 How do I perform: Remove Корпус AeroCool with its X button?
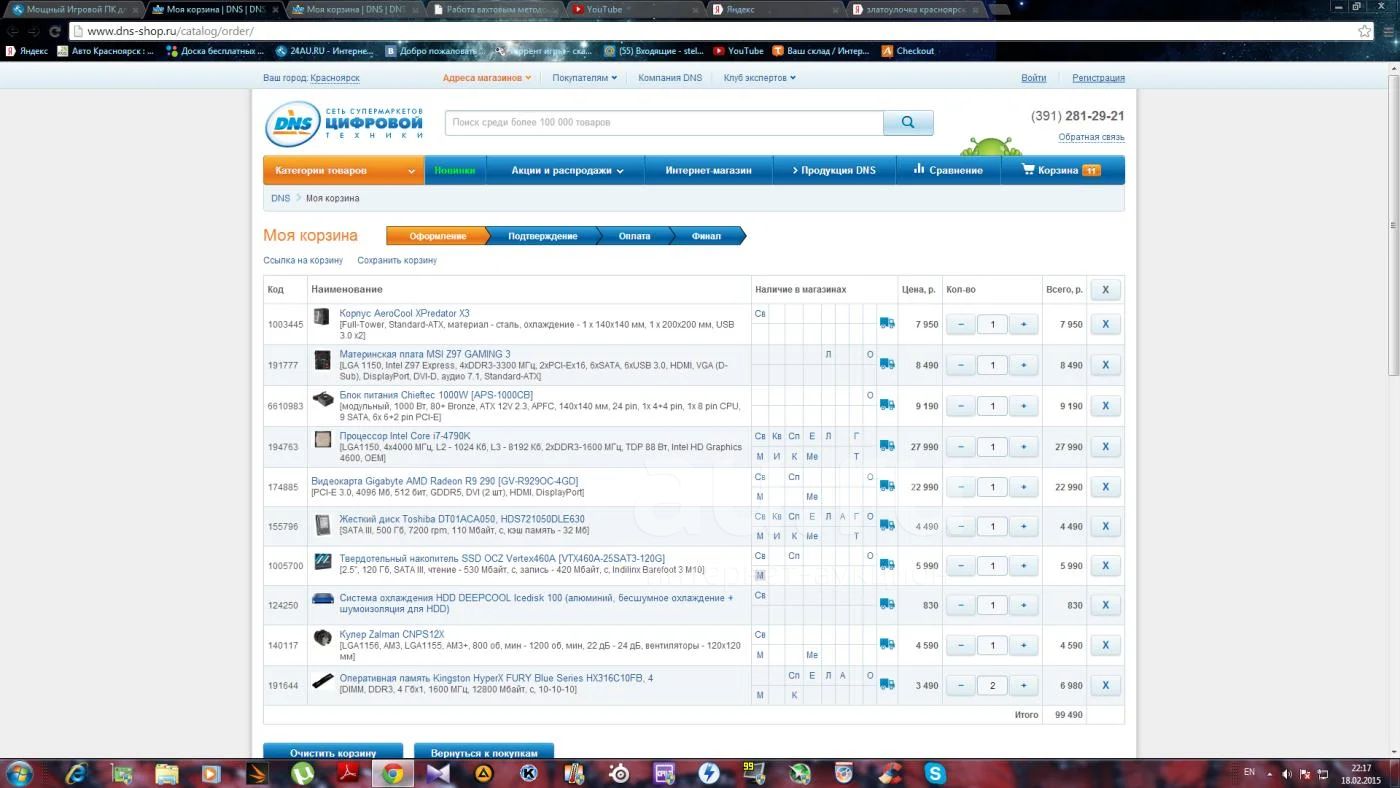pos(1105,324)
